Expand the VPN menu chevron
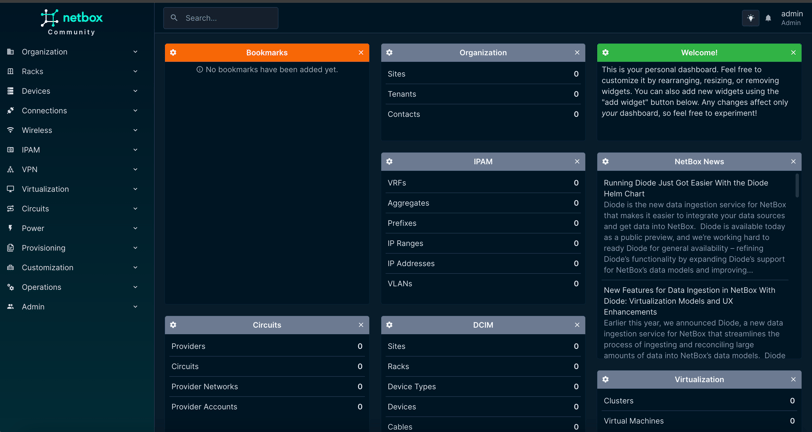This screenshot has height=432, width=812. pos(135,169)
